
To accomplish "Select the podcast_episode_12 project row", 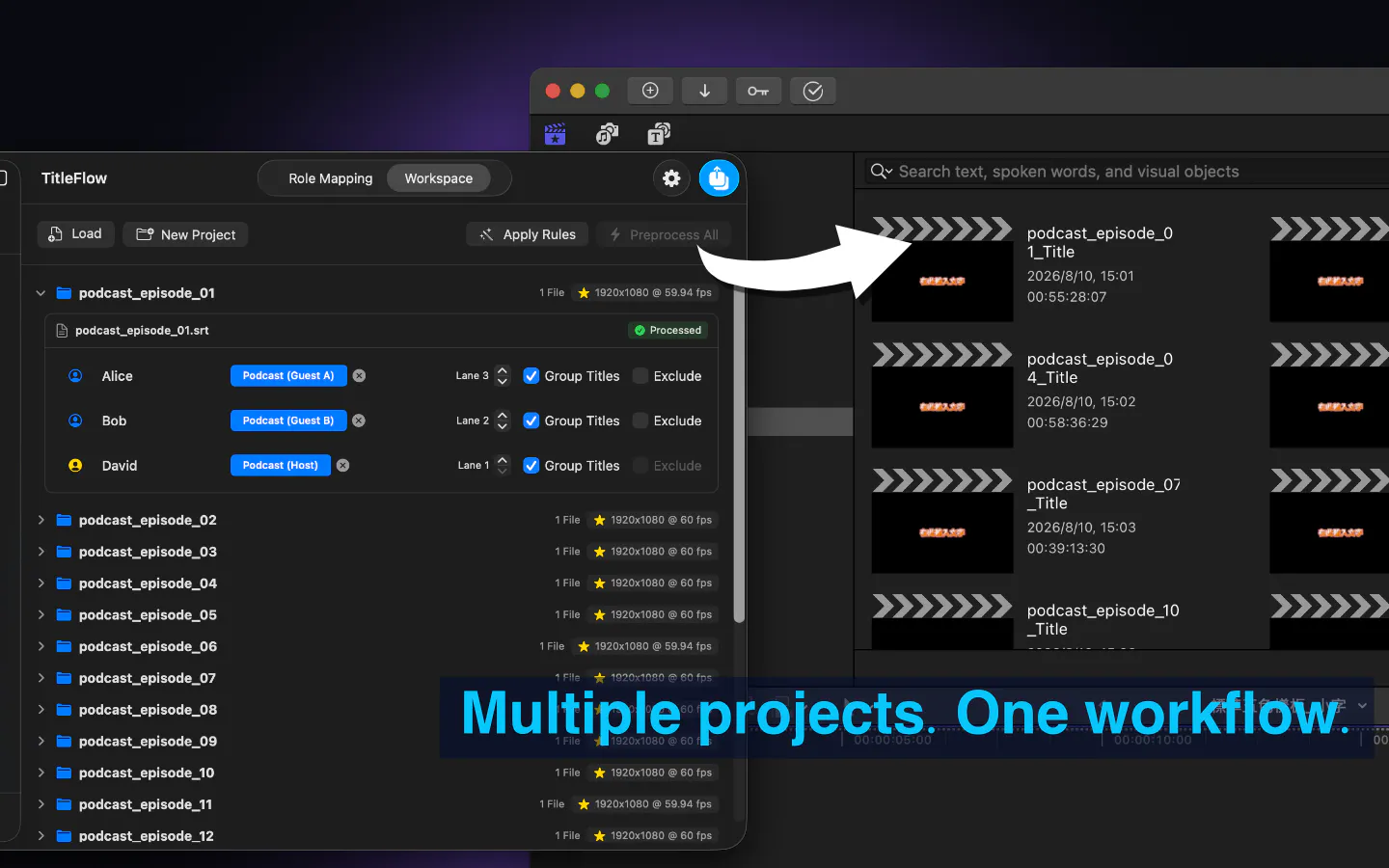I will pyautogui.click(x=377, y=836).
